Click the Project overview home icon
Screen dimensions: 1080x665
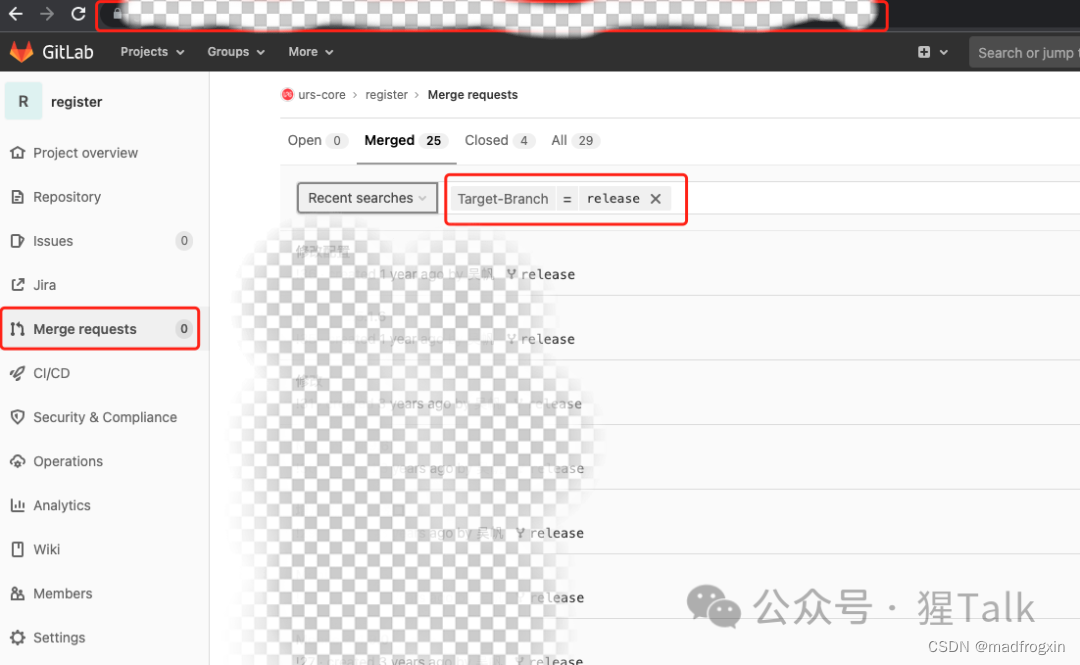click(x=18, y=152)
